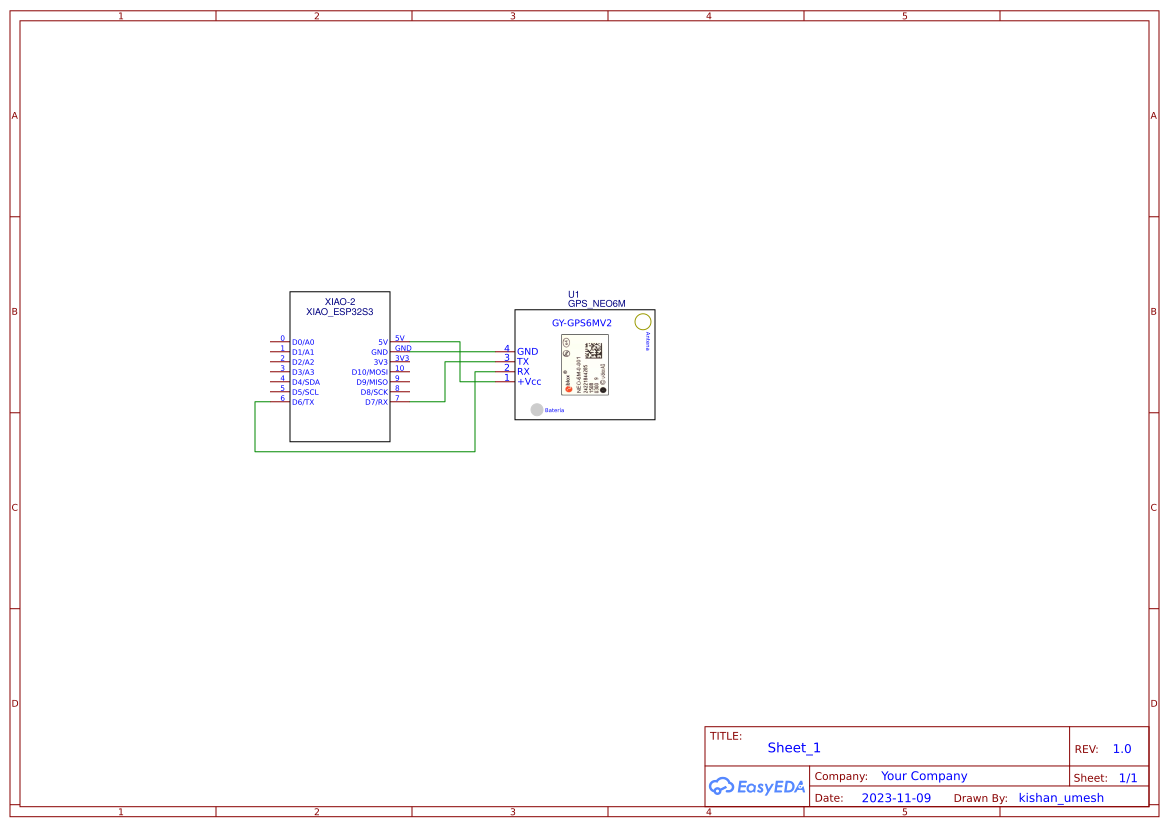
Task: Click the TX pin on GPS module
Action: point(523,361)
